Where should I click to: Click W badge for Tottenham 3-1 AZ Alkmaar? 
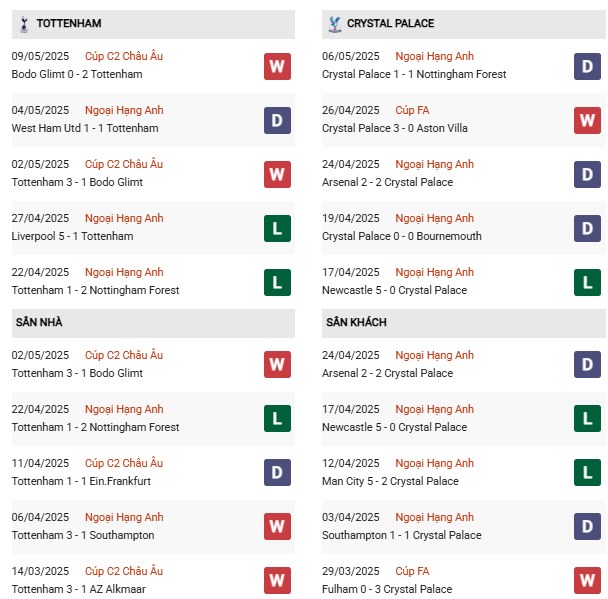point(277,581)
